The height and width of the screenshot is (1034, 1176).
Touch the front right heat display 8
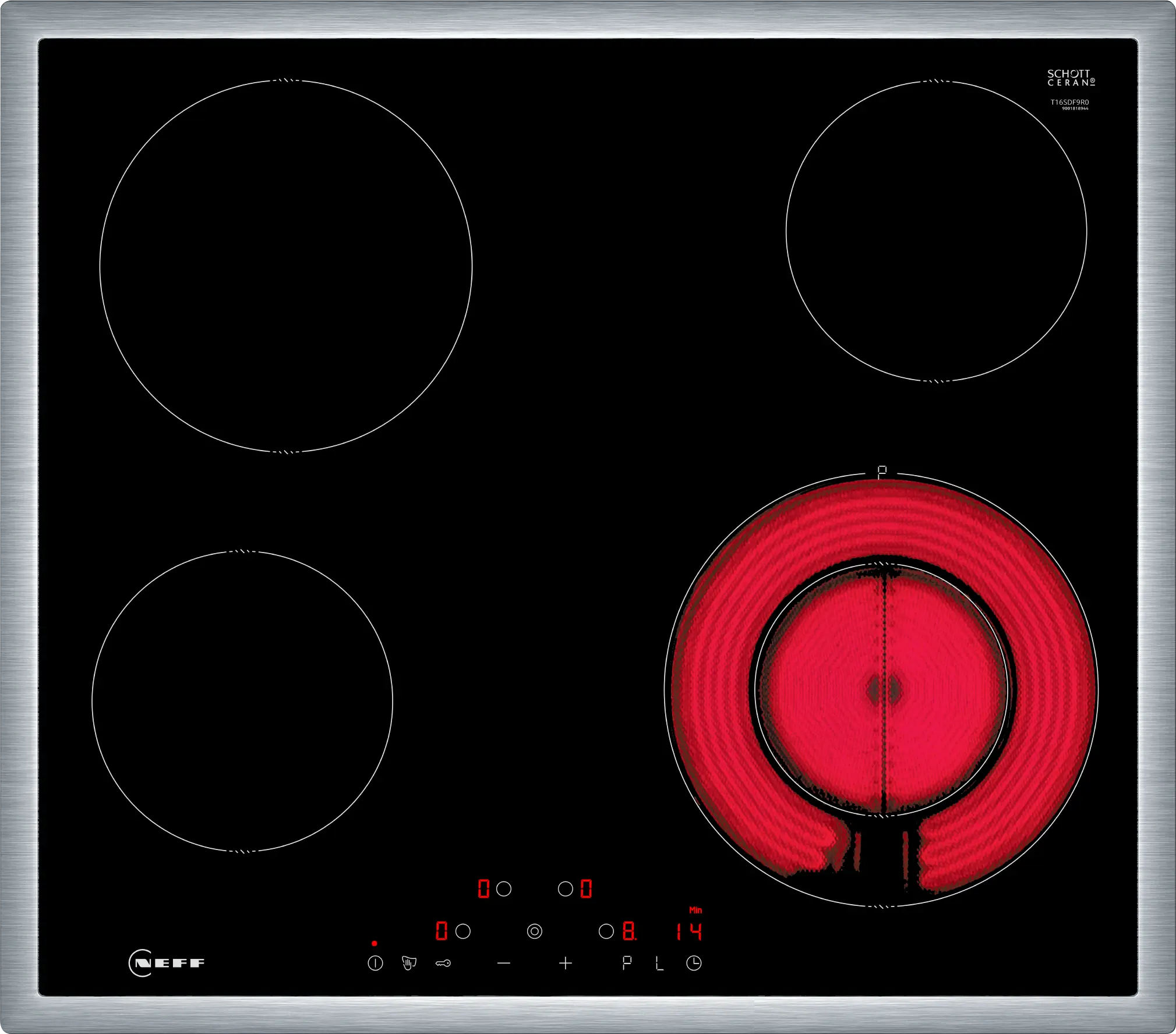pos(629,932)
